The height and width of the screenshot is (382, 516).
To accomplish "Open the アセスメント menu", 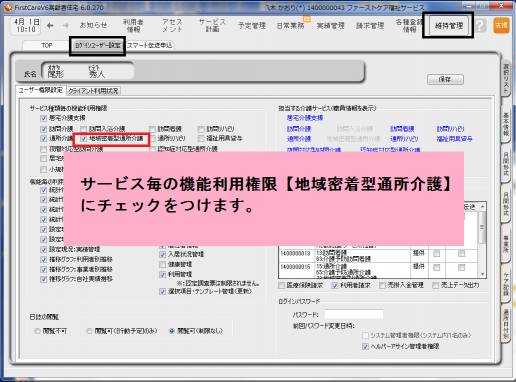I will click(x=172, y=26).
